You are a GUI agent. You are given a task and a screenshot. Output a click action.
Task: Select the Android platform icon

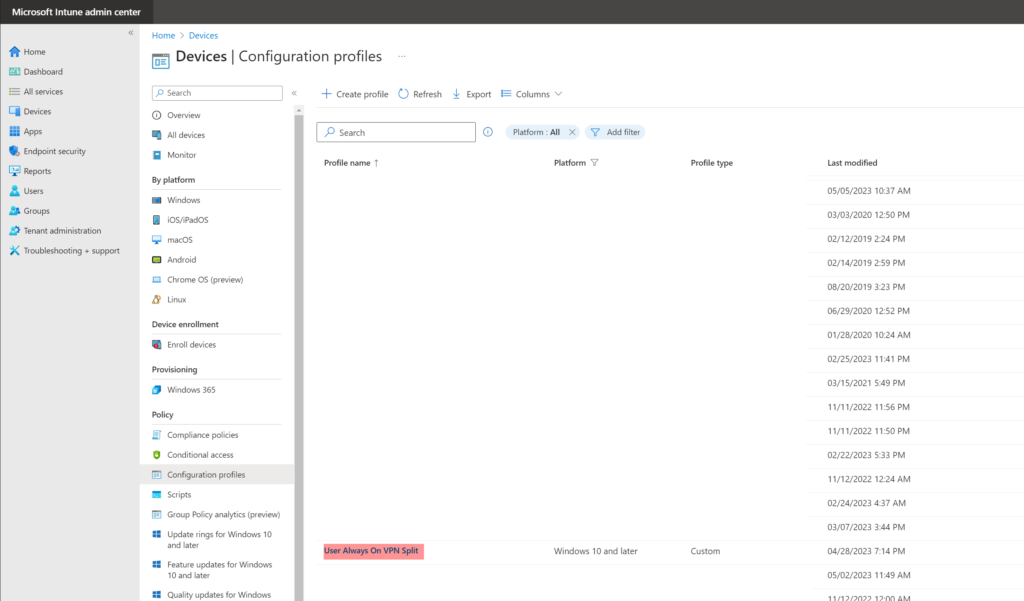pyautogui.click(x=157, y=260)
